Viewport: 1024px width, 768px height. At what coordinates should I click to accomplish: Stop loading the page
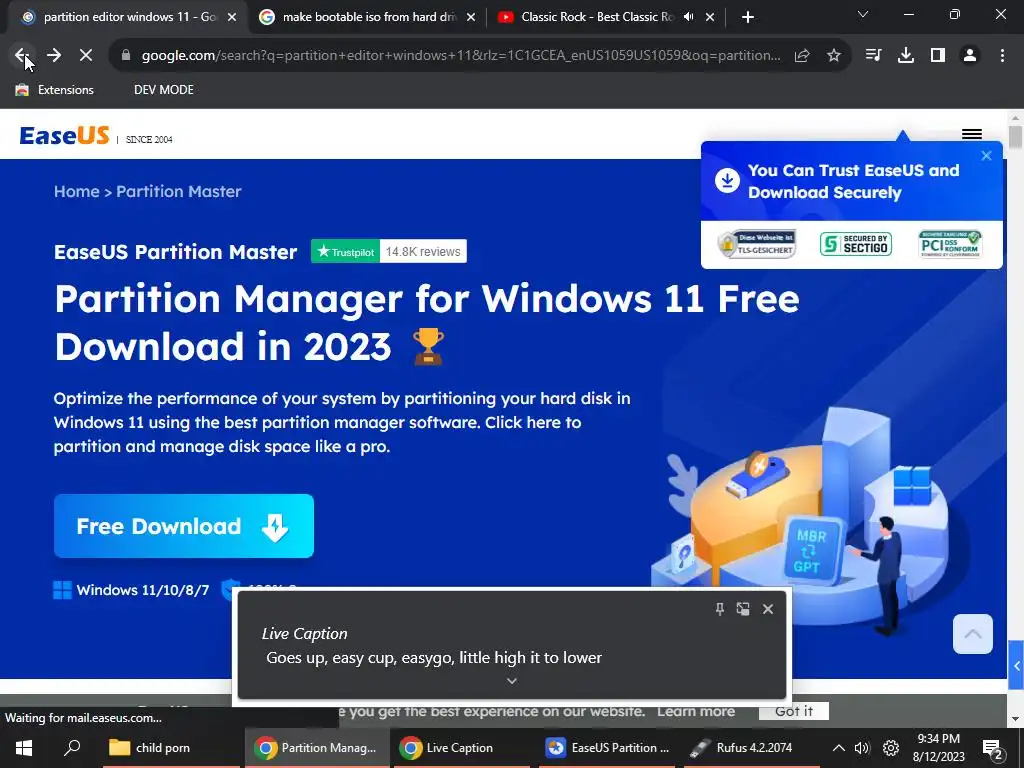point(86,56)
